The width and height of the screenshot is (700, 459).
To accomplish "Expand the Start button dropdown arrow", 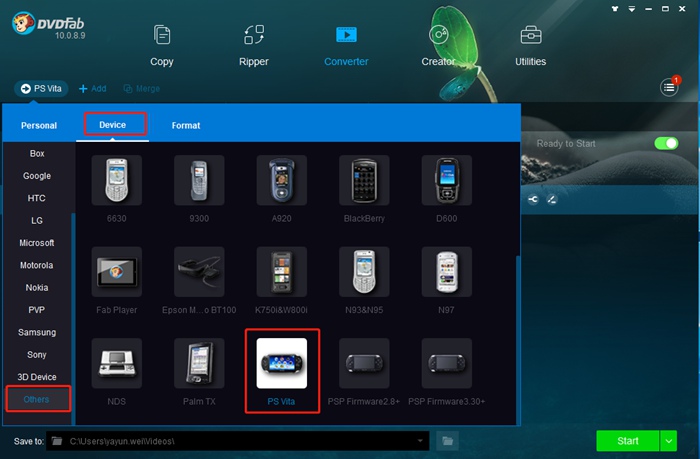I will coord(668,441).
